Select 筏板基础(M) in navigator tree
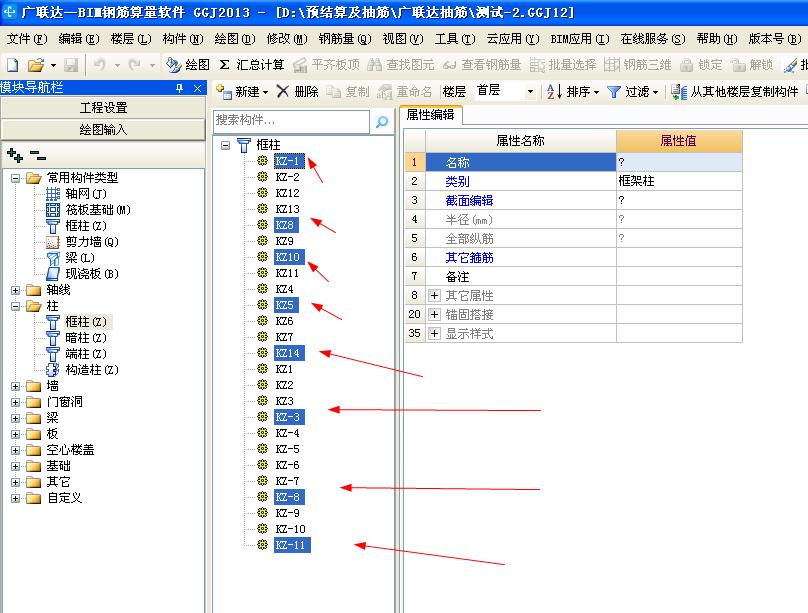This screenshot has height=613, width=808. click(98, 210)
